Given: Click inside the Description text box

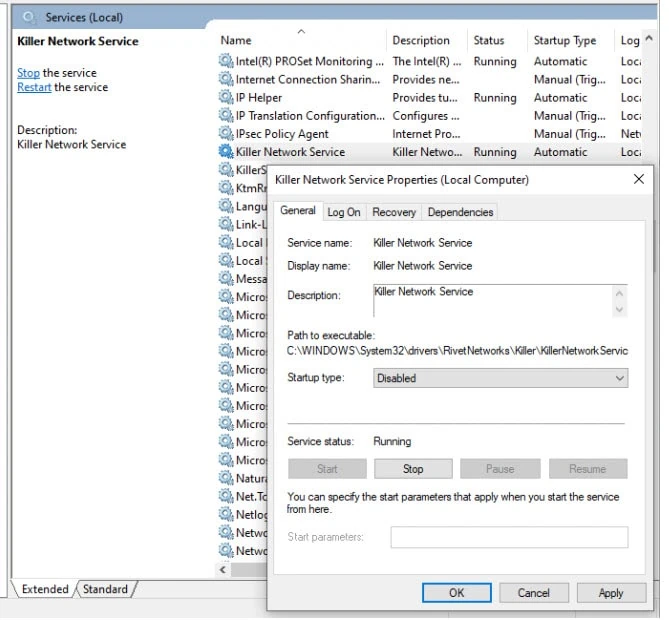Looking at the screenshot, I should [x=492, y=300].
